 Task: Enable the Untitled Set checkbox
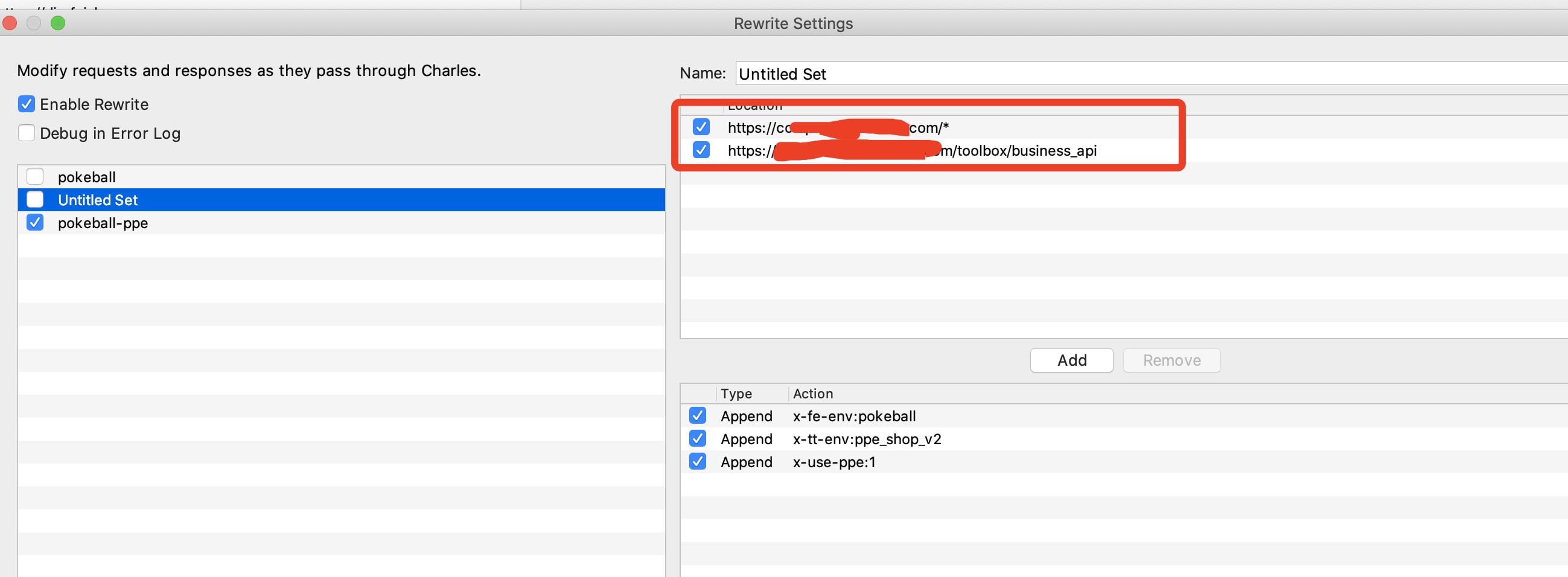pyautogui.click(x=35, y=200)
